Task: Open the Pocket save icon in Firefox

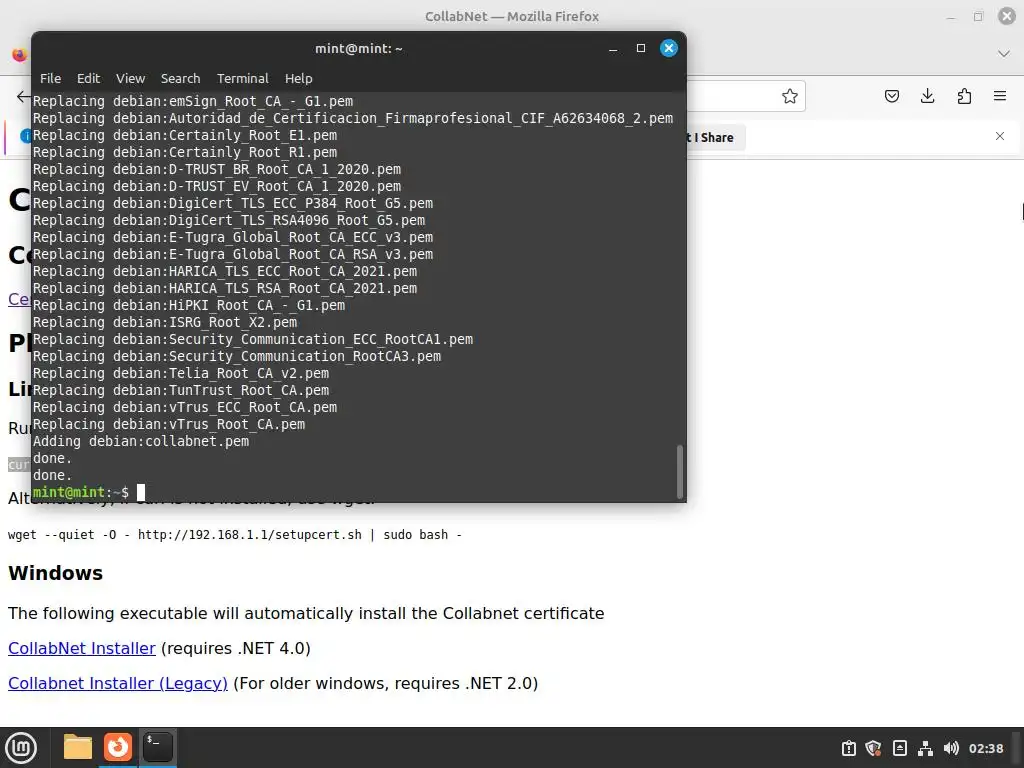Action: click(891, 97)
